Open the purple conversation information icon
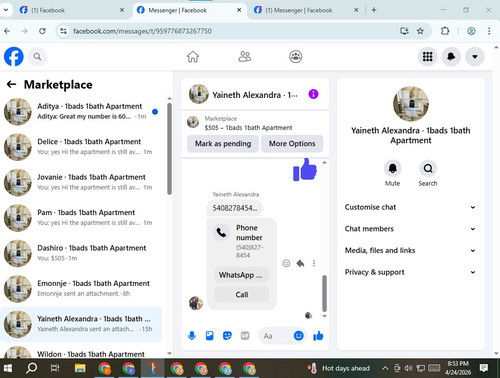This screenshot has height=378, width=500. point(313,94)
